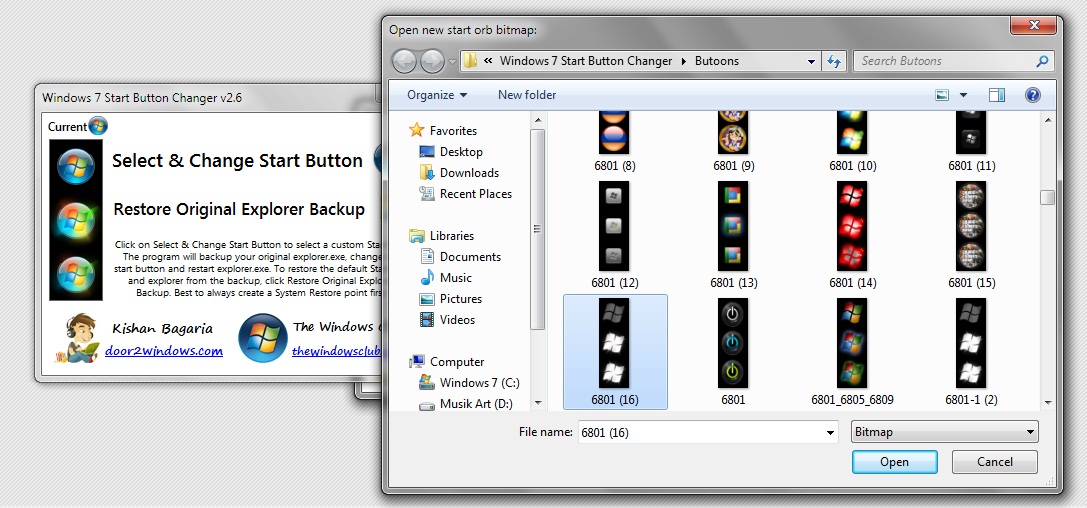Click thewindowsclub link in Start Button Changer
1087x508 pixels.
(x=337, y=351)
